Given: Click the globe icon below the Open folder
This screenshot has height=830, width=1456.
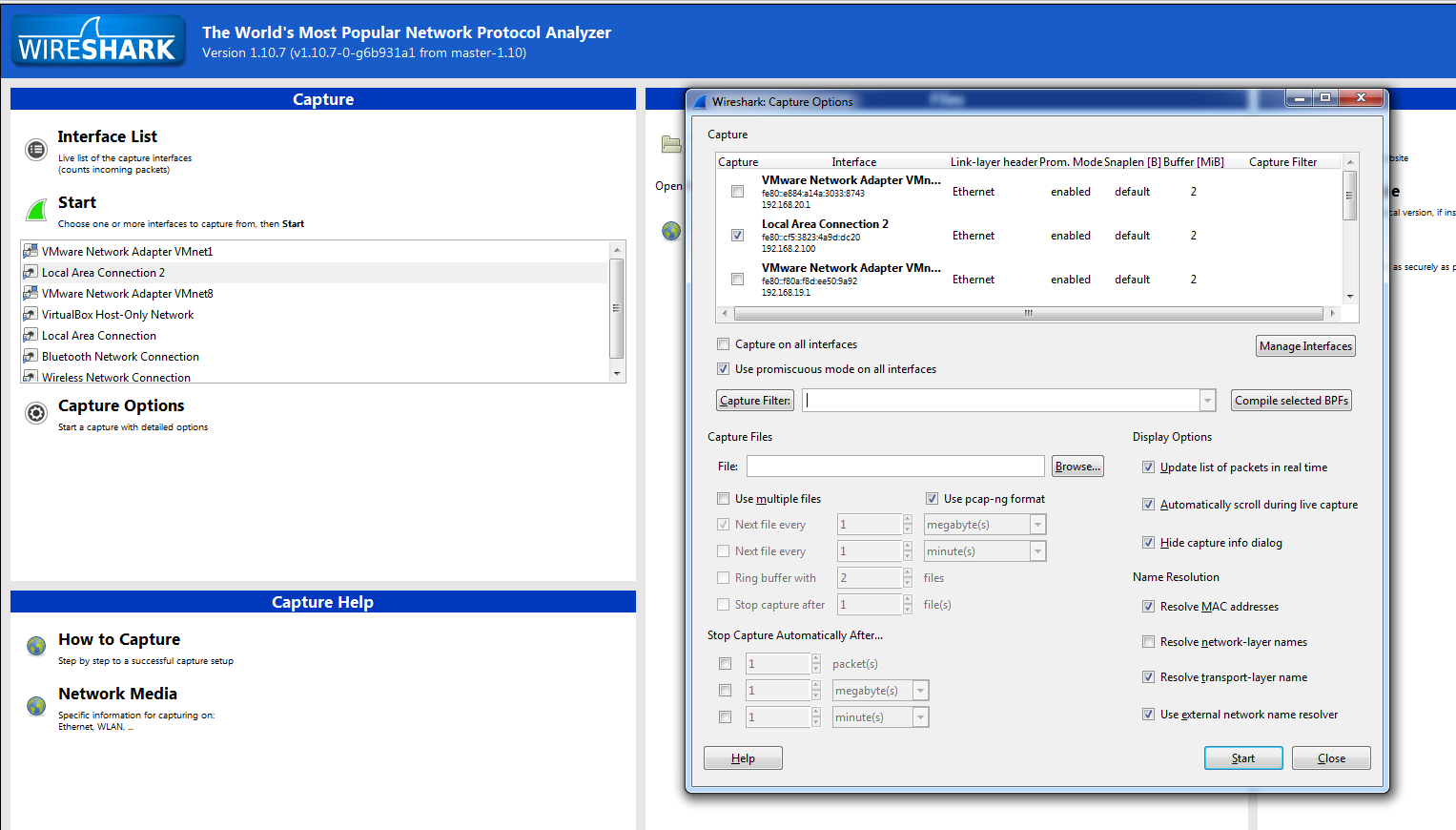Looking at the screenshot, I should [x=671, y=230].
